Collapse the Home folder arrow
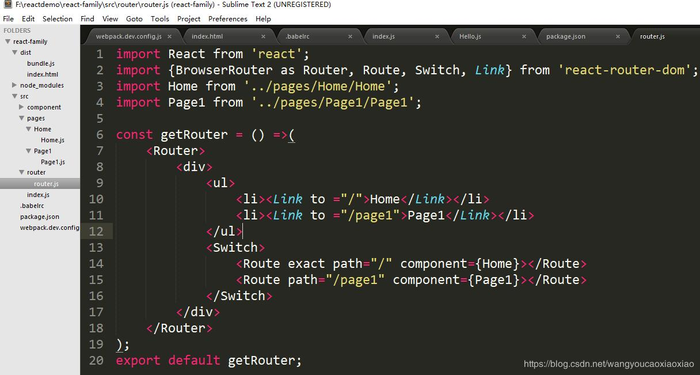Image resolution: width=700 pixels, height=375 pixels. click(29, 129)
